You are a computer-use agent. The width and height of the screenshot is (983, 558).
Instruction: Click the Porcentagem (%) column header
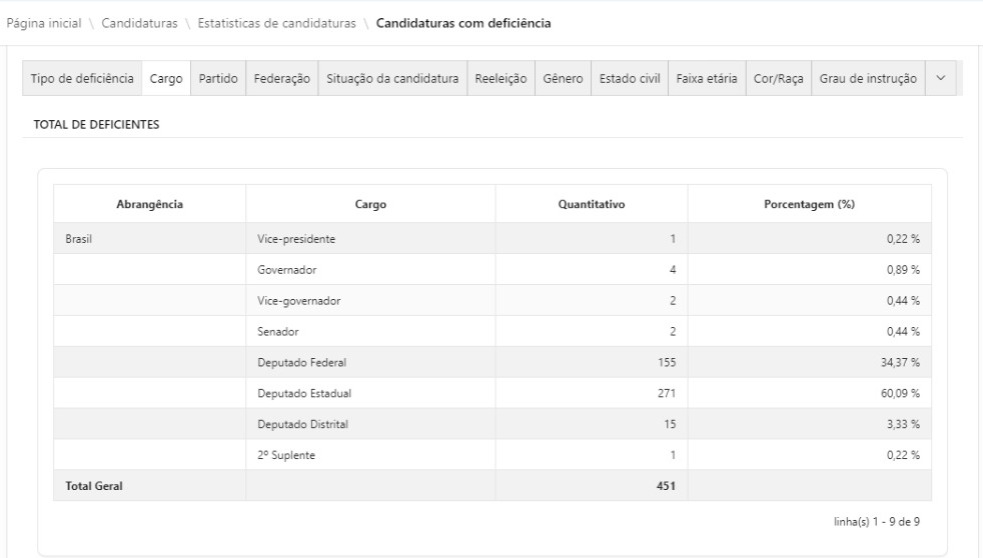pos(809,204)
